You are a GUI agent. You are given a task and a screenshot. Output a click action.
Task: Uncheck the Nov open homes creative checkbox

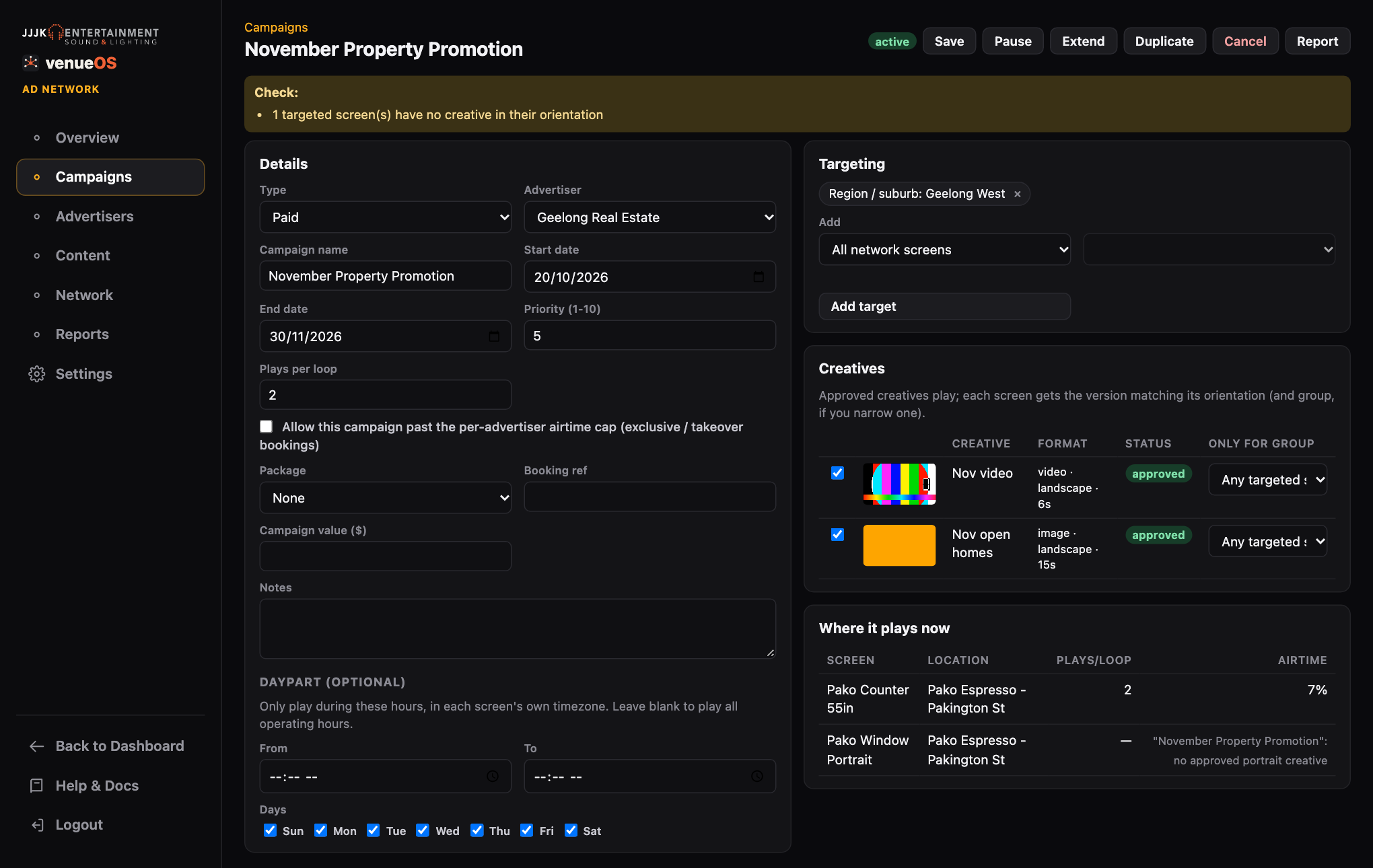(837, 534)
